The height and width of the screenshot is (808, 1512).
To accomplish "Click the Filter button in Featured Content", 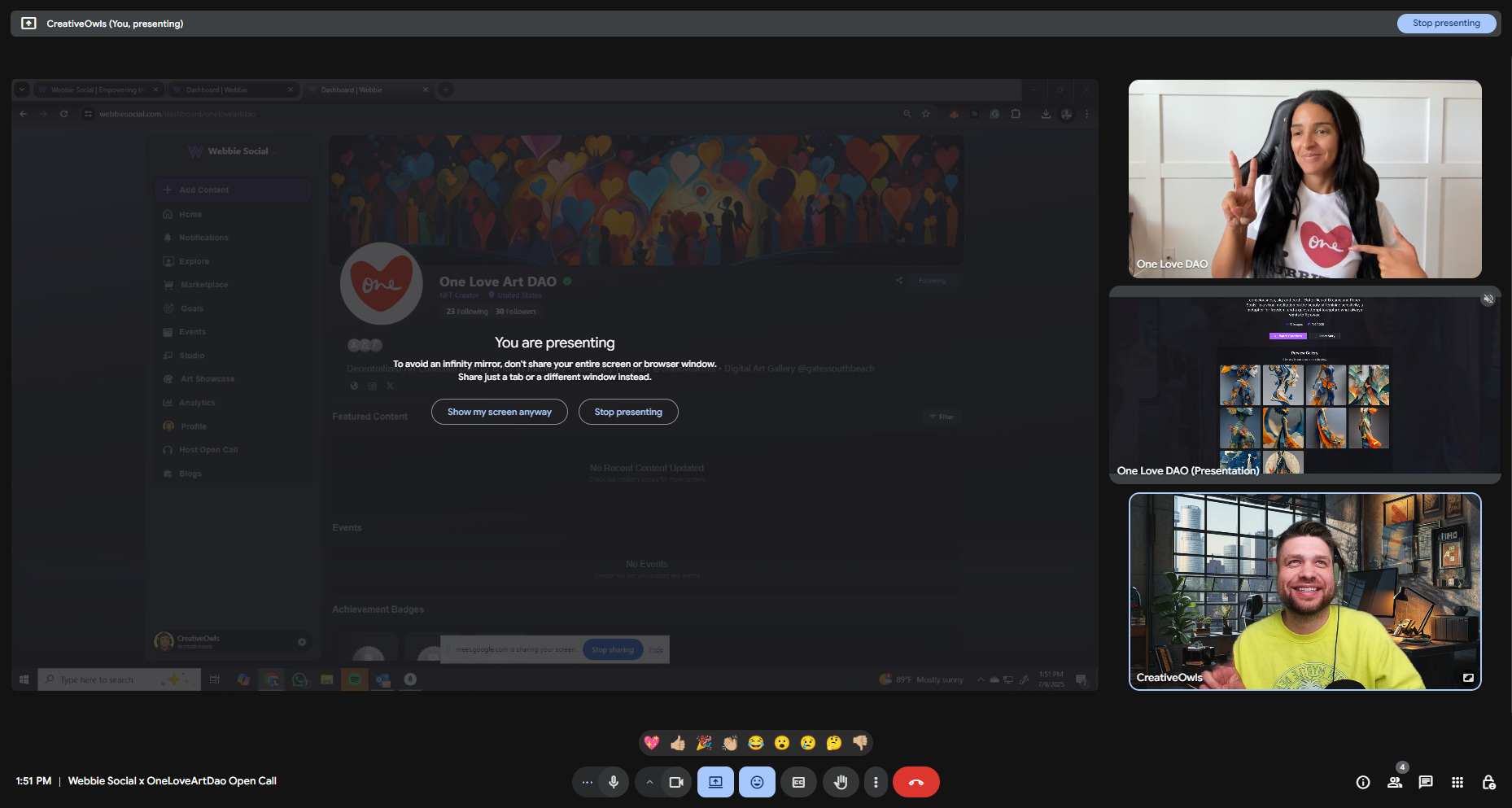I will point(942,417).
